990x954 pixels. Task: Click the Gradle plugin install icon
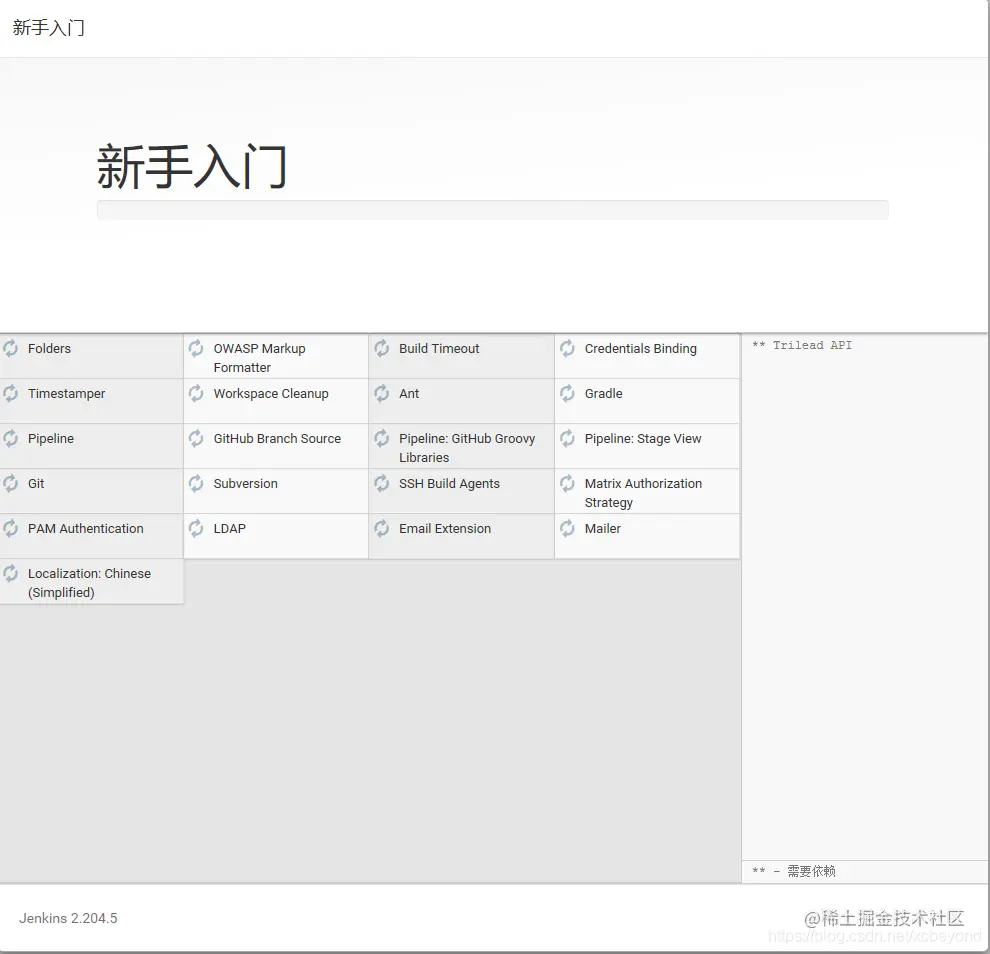567,393
